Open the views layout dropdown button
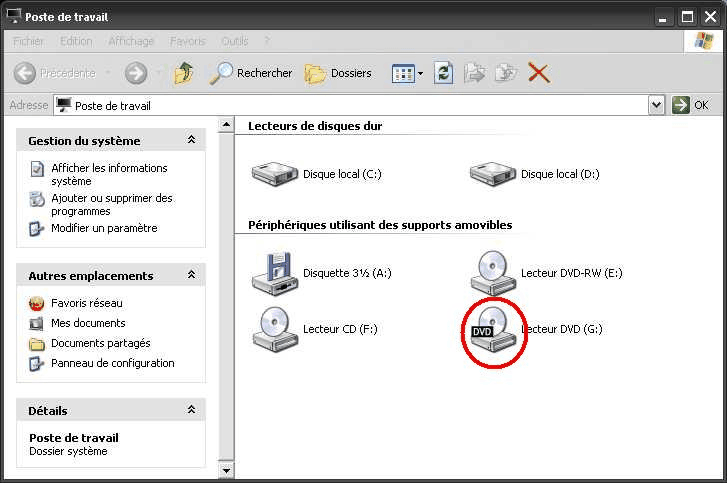727x483 pixels. pyautogui.click(x=407, y=73)
